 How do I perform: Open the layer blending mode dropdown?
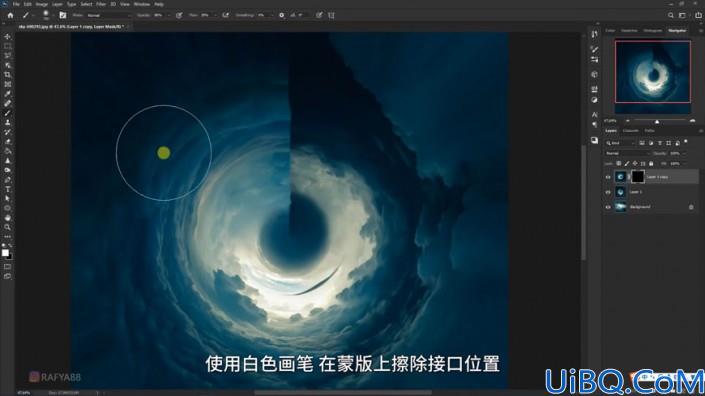click(x=627, y=153)
